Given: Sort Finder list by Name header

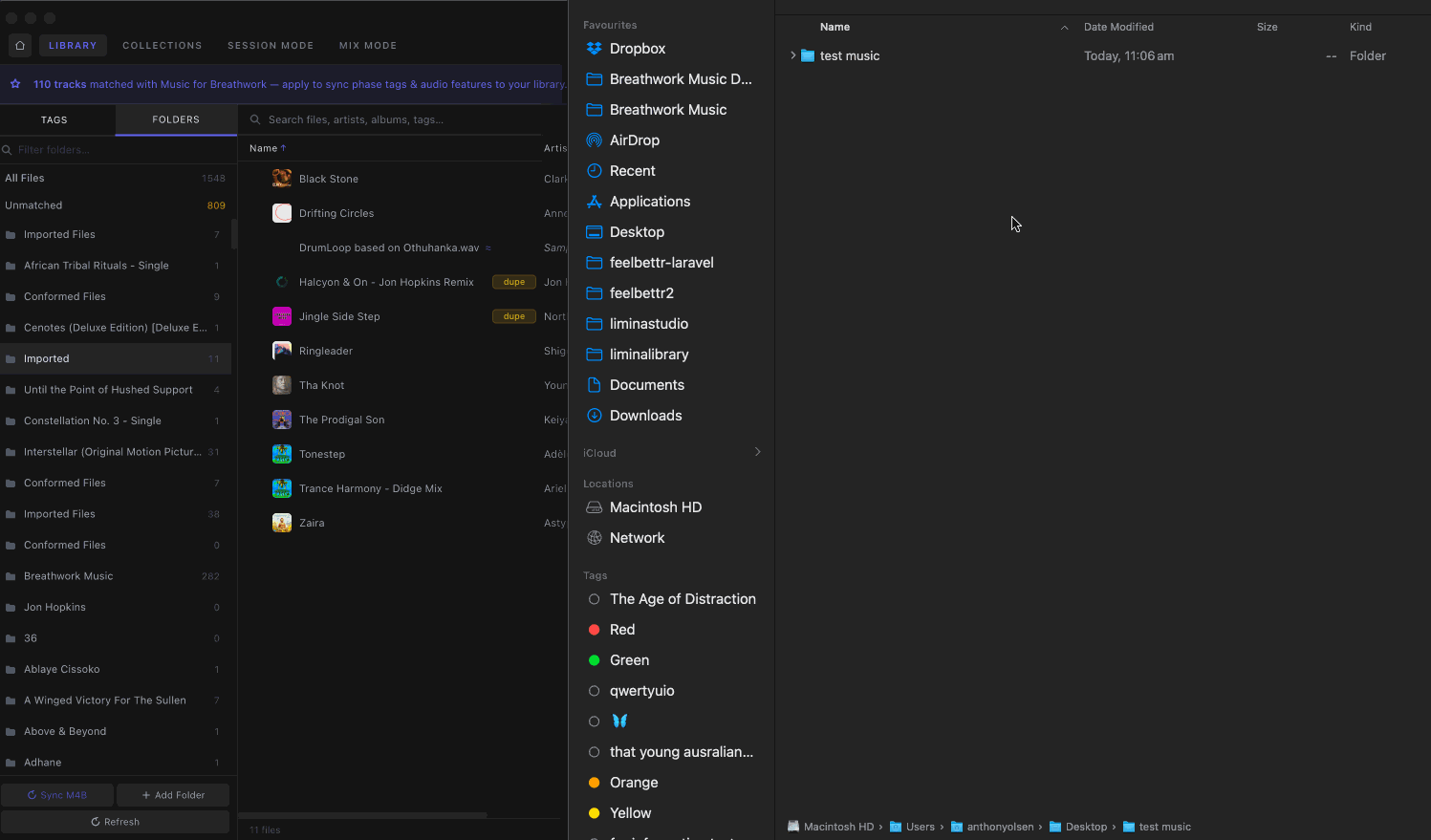Looking at the screenshot, I should coord(835,27).
